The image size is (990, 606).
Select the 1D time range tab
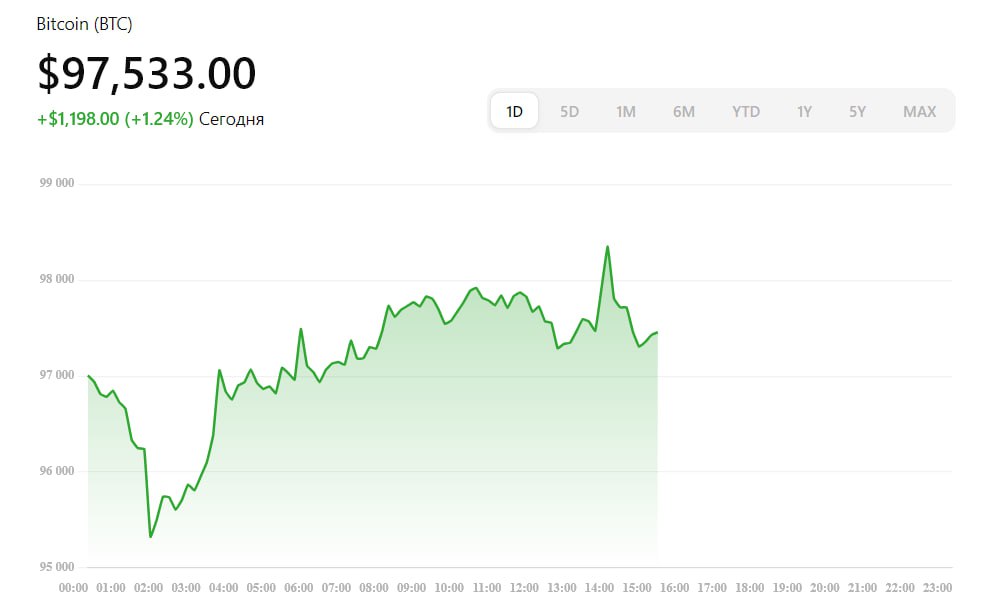pyautogui.click(x=514, y=111)
